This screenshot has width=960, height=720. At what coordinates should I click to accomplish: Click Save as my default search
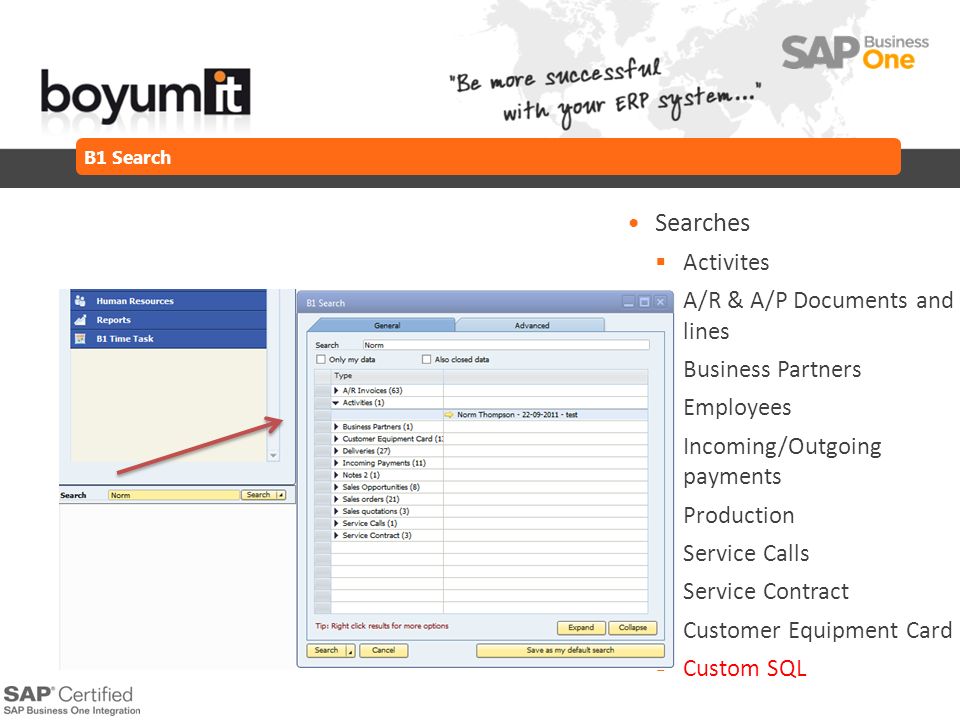pyautogui.click(x=570, y=650)
